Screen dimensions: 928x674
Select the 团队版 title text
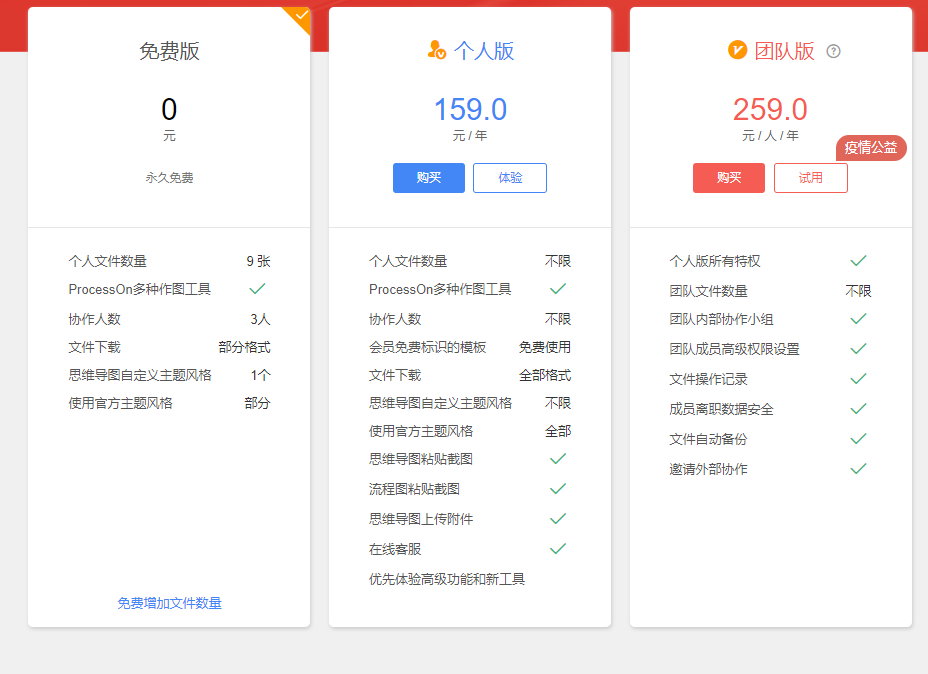point(784,51)
